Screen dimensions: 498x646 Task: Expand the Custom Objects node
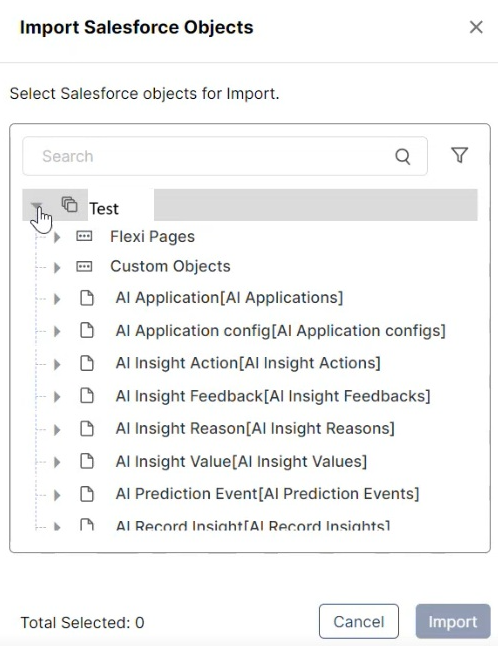[x=57, y=267]
